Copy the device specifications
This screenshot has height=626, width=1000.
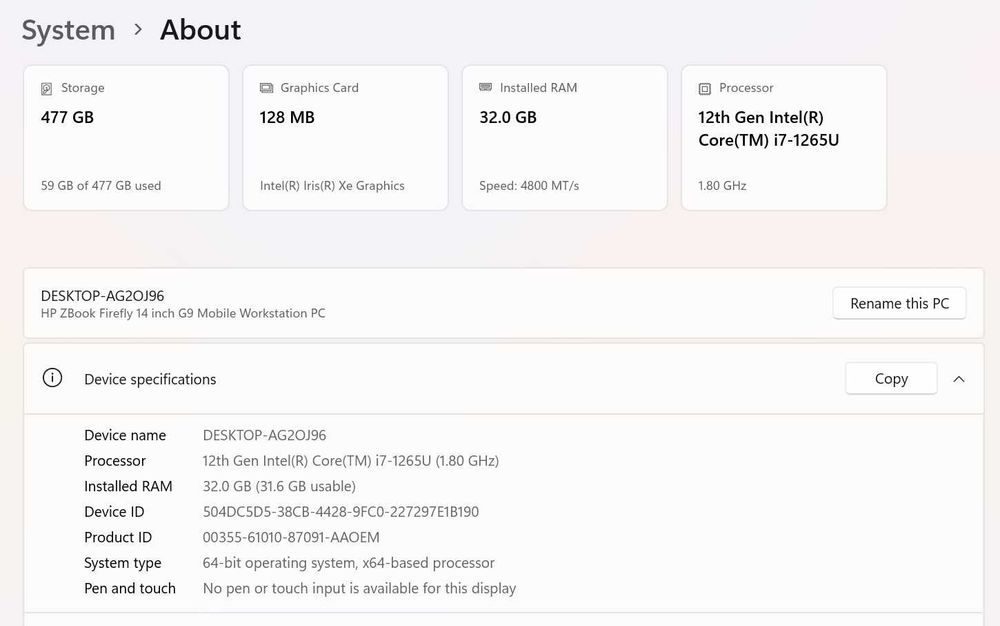pos(891,379)
